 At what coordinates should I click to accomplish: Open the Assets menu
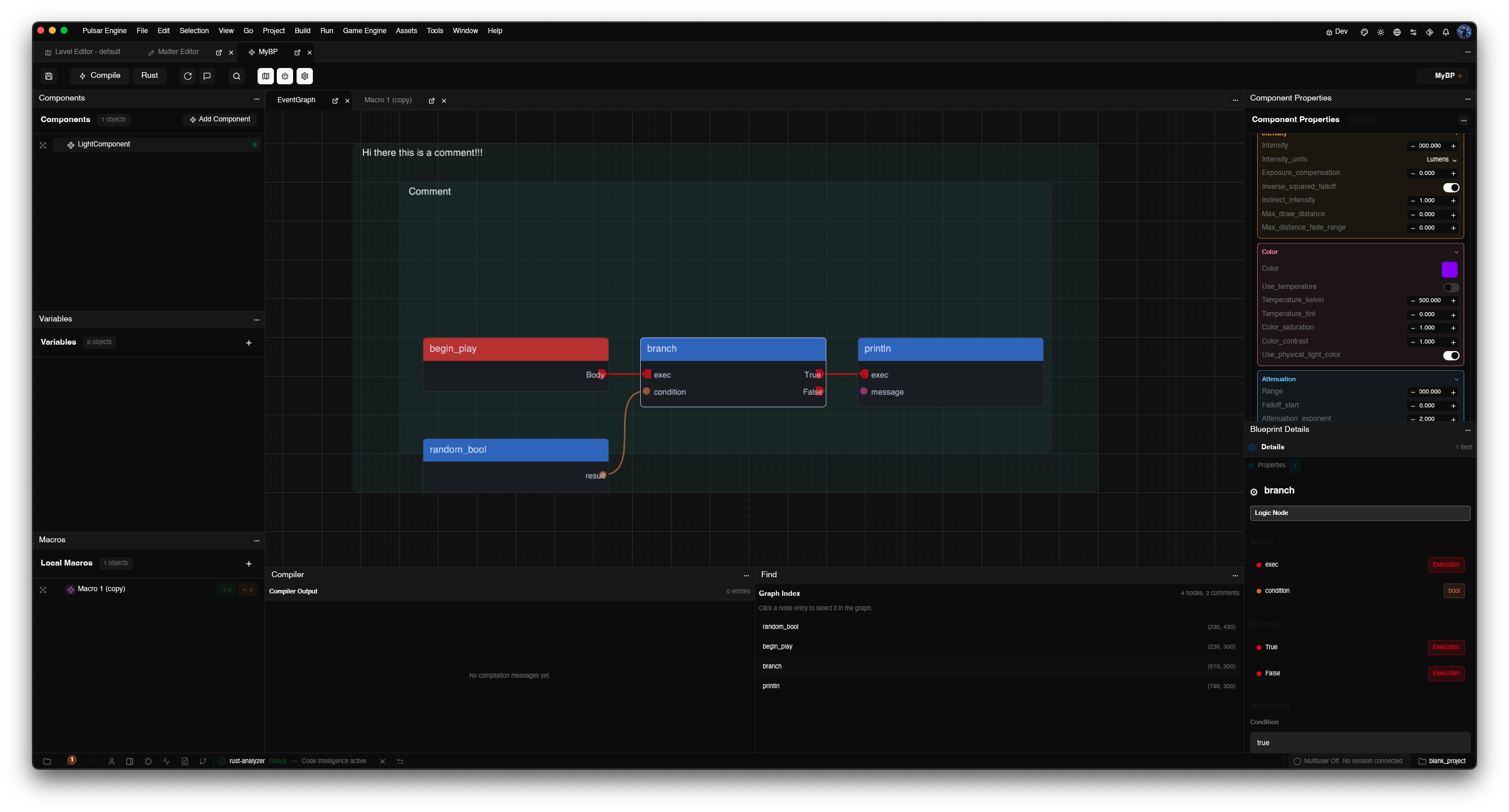coord(406,31)
